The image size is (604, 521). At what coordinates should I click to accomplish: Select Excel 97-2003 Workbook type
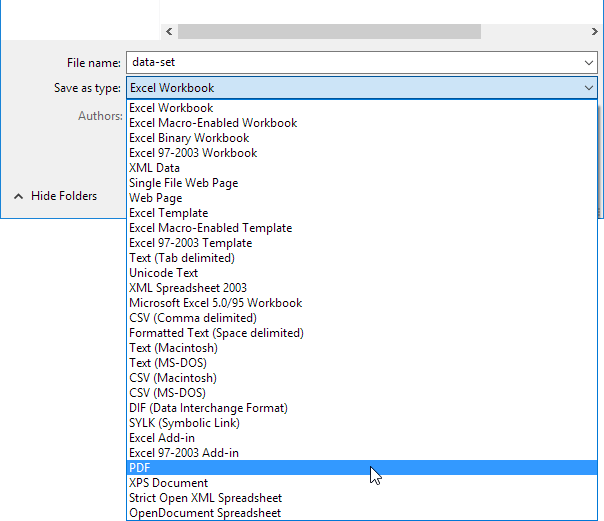pos(193,153)
